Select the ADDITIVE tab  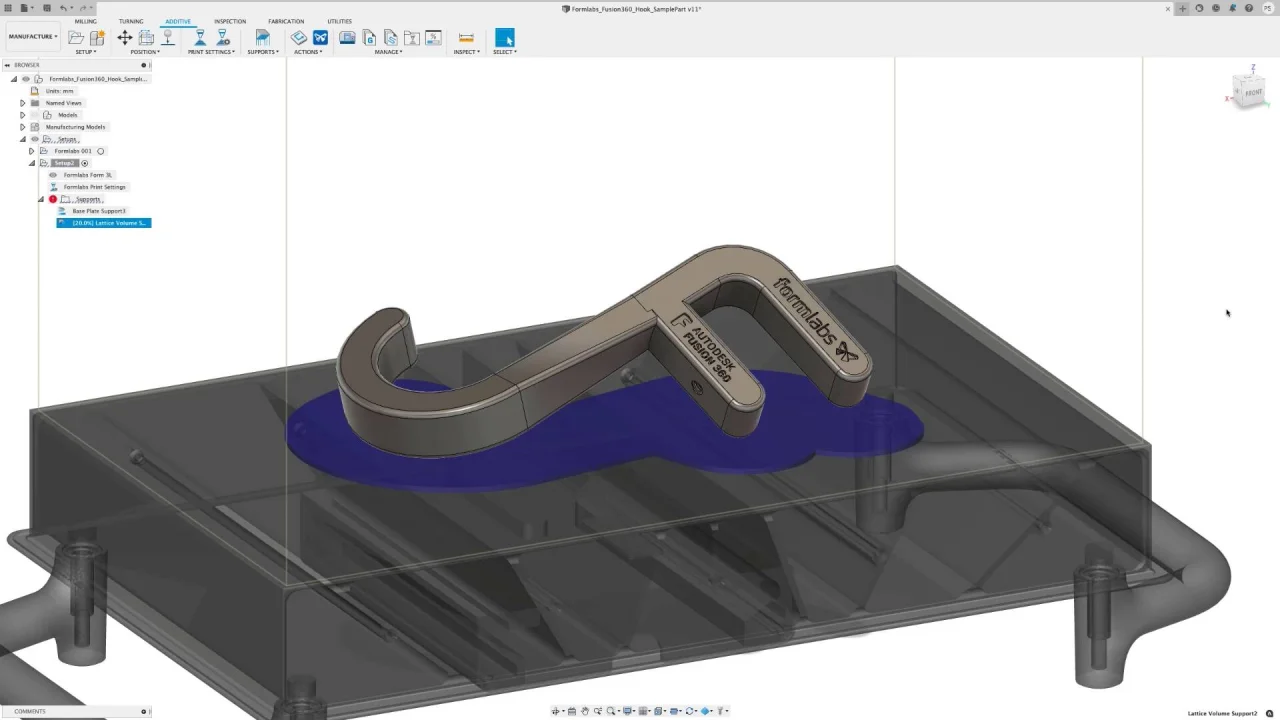click(x=178, y=21)
